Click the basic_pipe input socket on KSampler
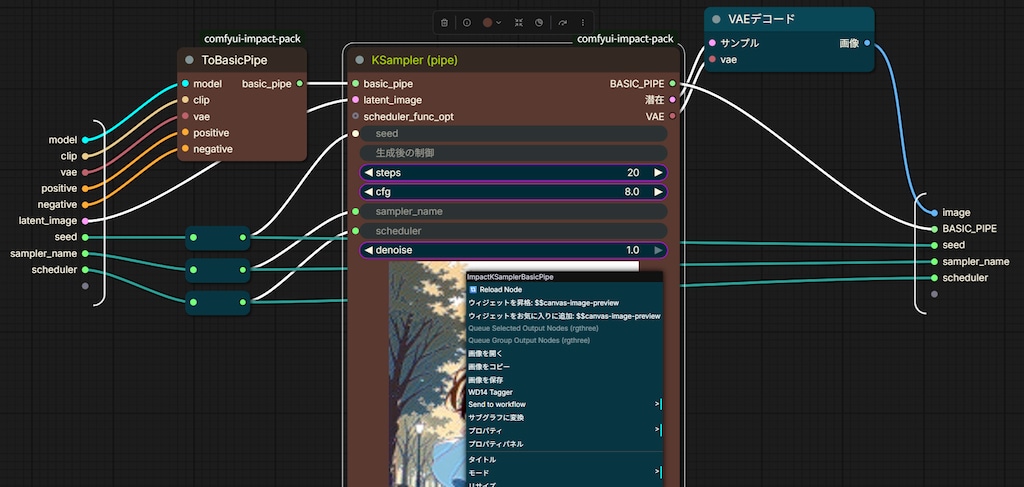The image size is (1024, 487). pos(355,84)
